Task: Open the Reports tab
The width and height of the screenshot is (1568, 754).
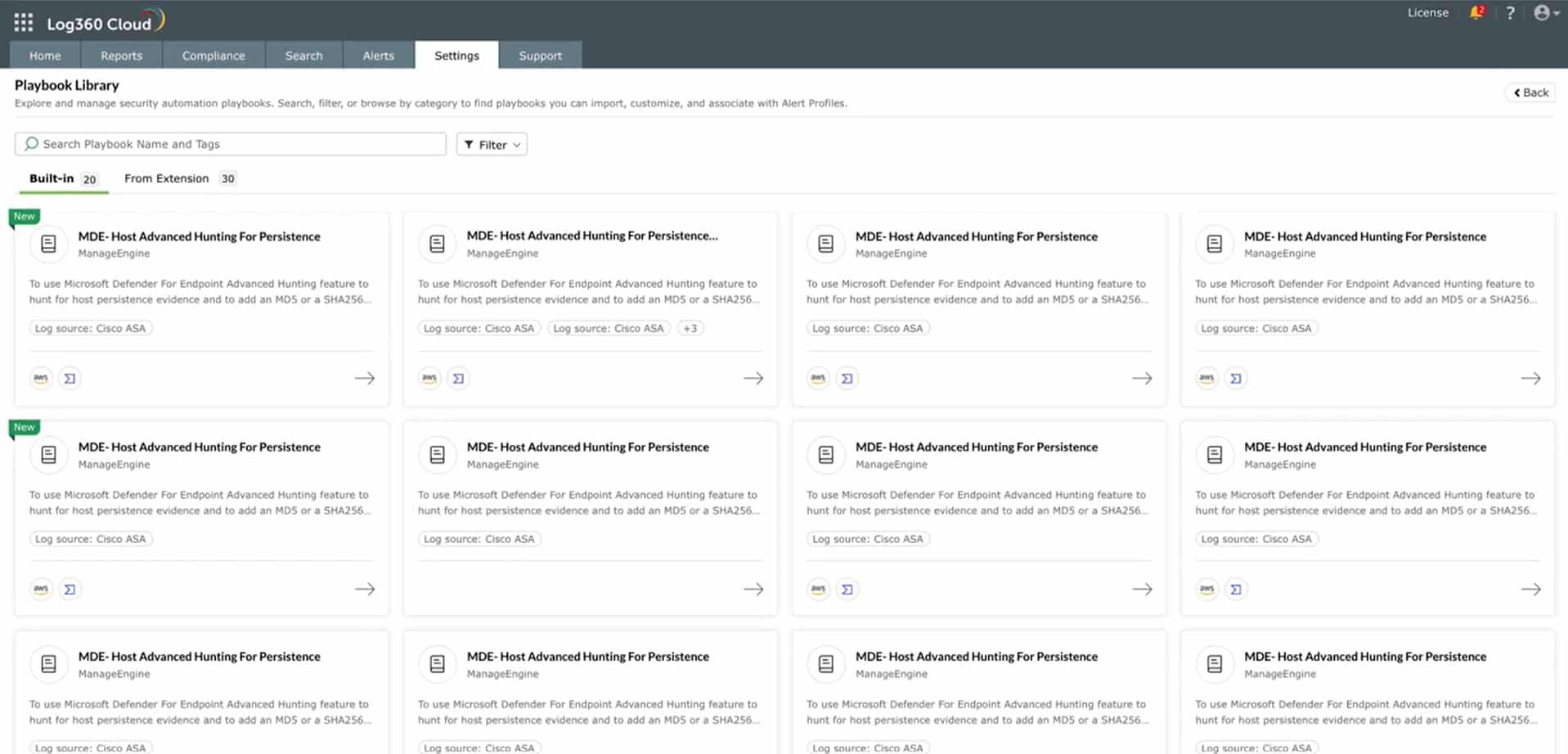Action: (x=122, y=56)
